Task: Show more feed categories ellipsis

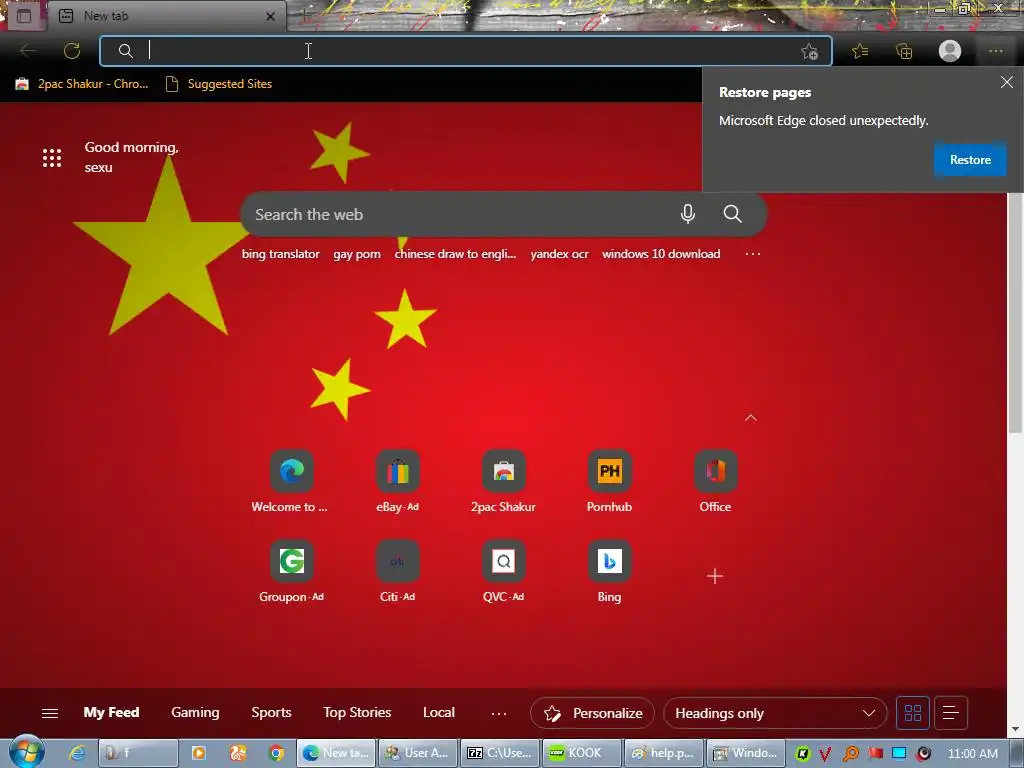Action: coord(499,713)
